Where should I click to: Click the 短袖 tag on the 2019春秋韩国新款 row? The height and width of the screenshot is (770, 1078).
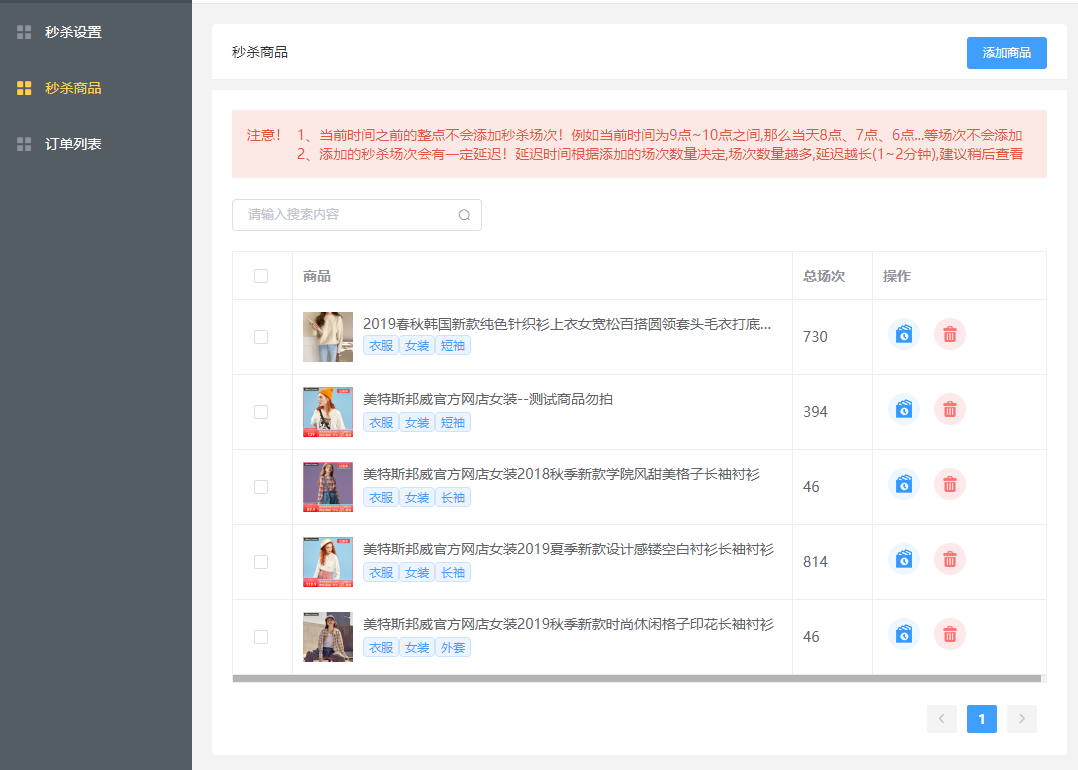tap(453, 346)
